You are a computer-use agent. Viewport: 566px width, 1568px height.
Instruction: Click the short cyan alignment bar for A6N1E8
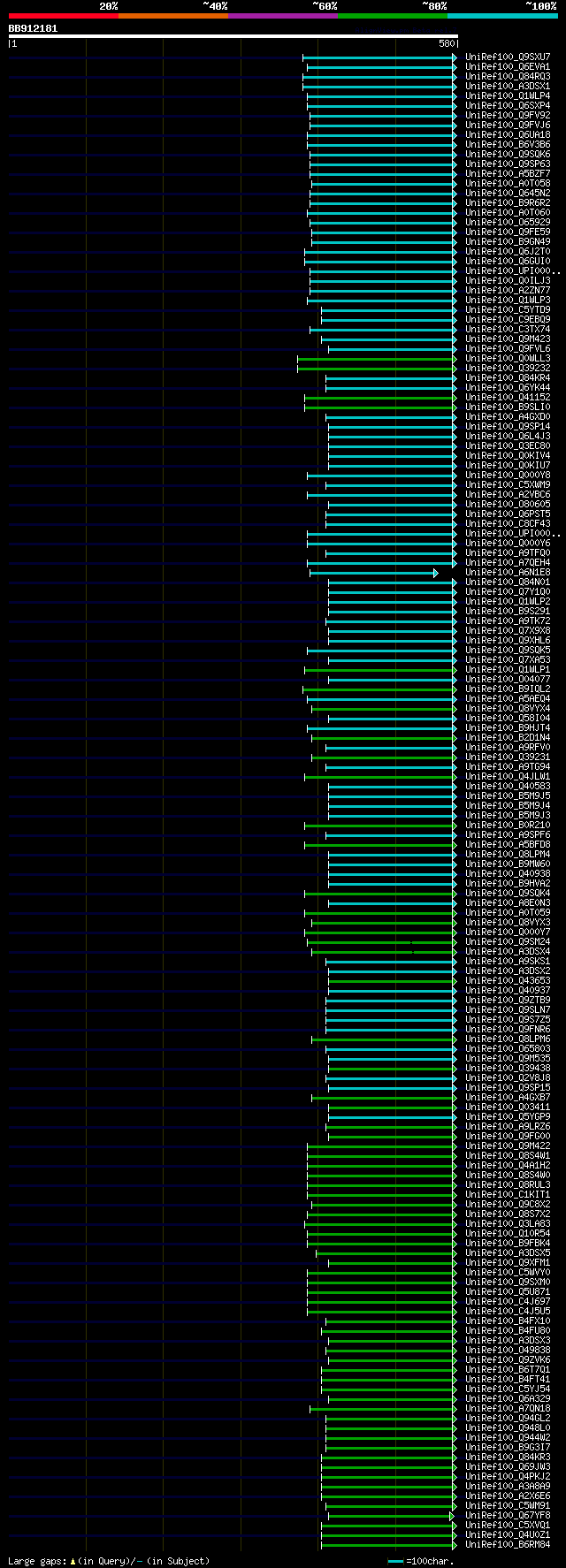tap(373, 573)
